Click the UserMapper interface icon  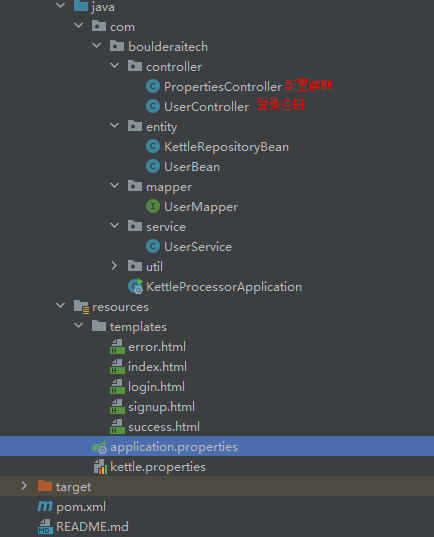click(x=153, y=207)
